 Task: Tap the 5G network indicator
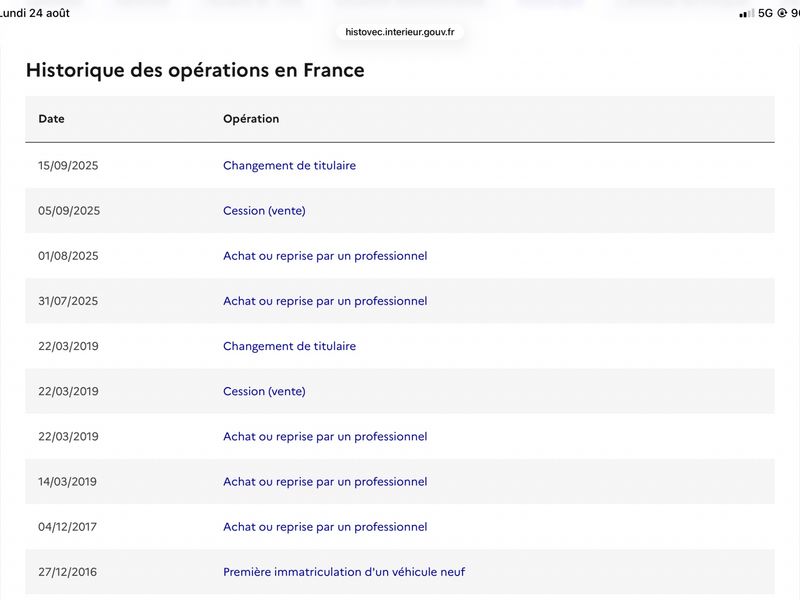pos(765,13)
